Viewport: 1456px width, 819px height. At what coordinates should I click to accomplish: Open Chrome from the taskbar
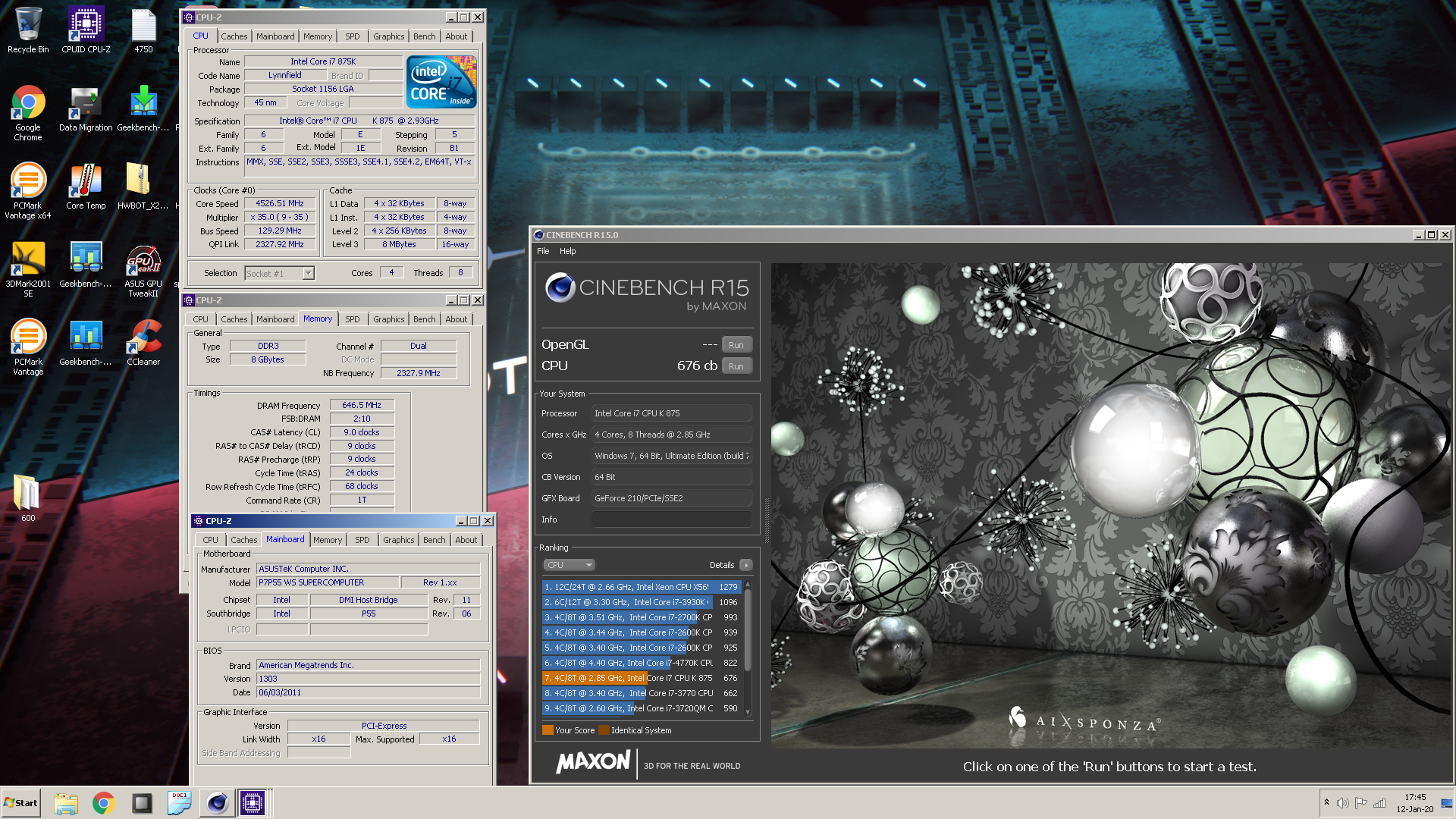pos(104,803)
